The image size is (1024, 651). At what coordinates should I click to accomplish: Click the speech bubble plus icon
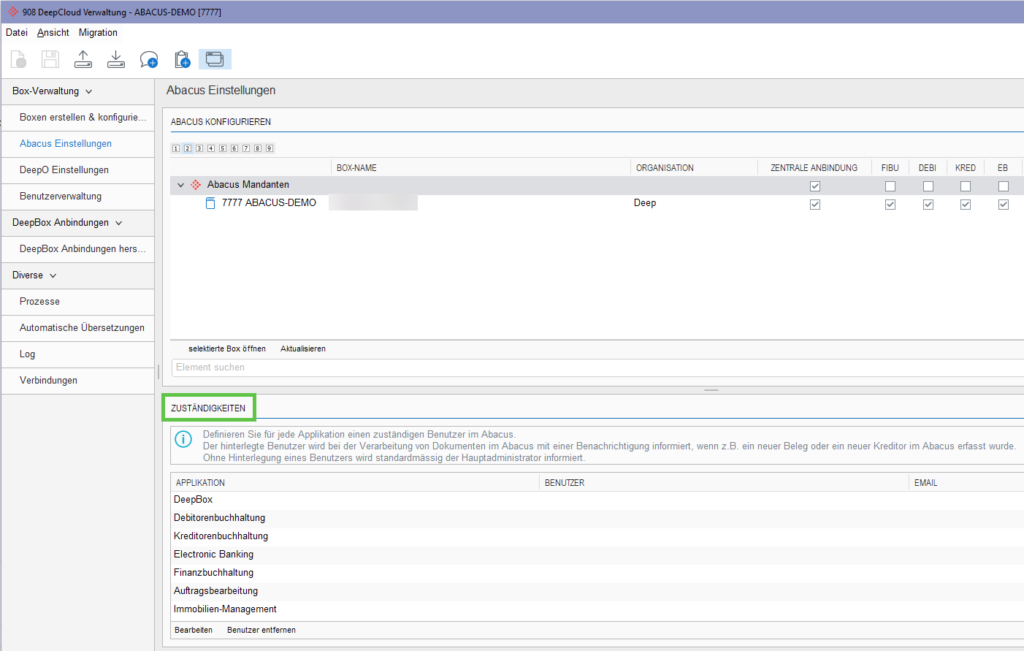pos(149,59)
